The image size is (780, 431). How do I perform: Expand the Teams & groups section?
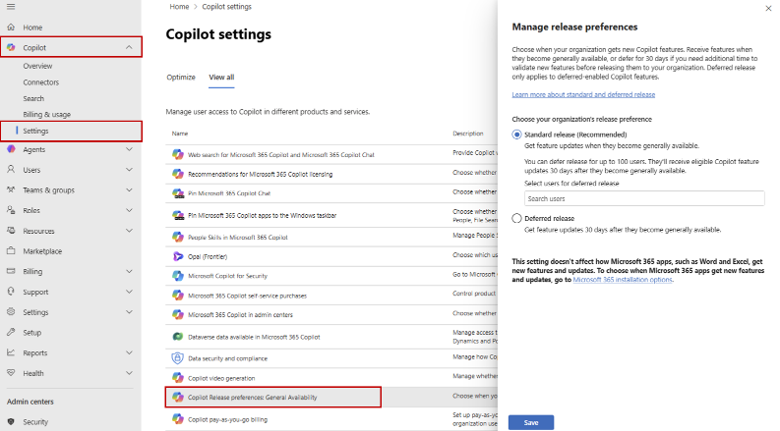129,190
